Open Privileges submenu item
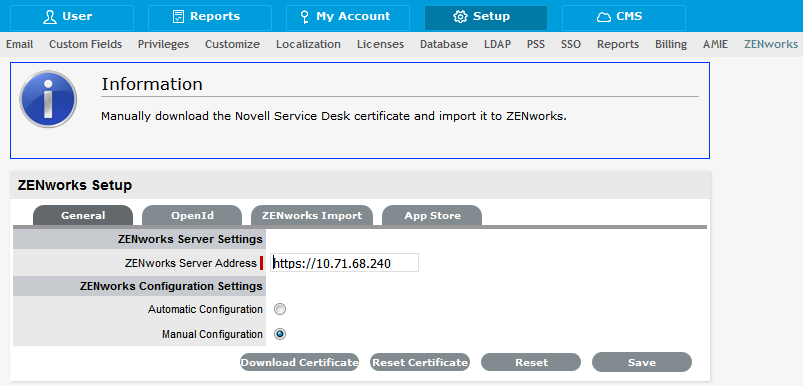This screenshot has width=803, height=386. pos(163,45)
